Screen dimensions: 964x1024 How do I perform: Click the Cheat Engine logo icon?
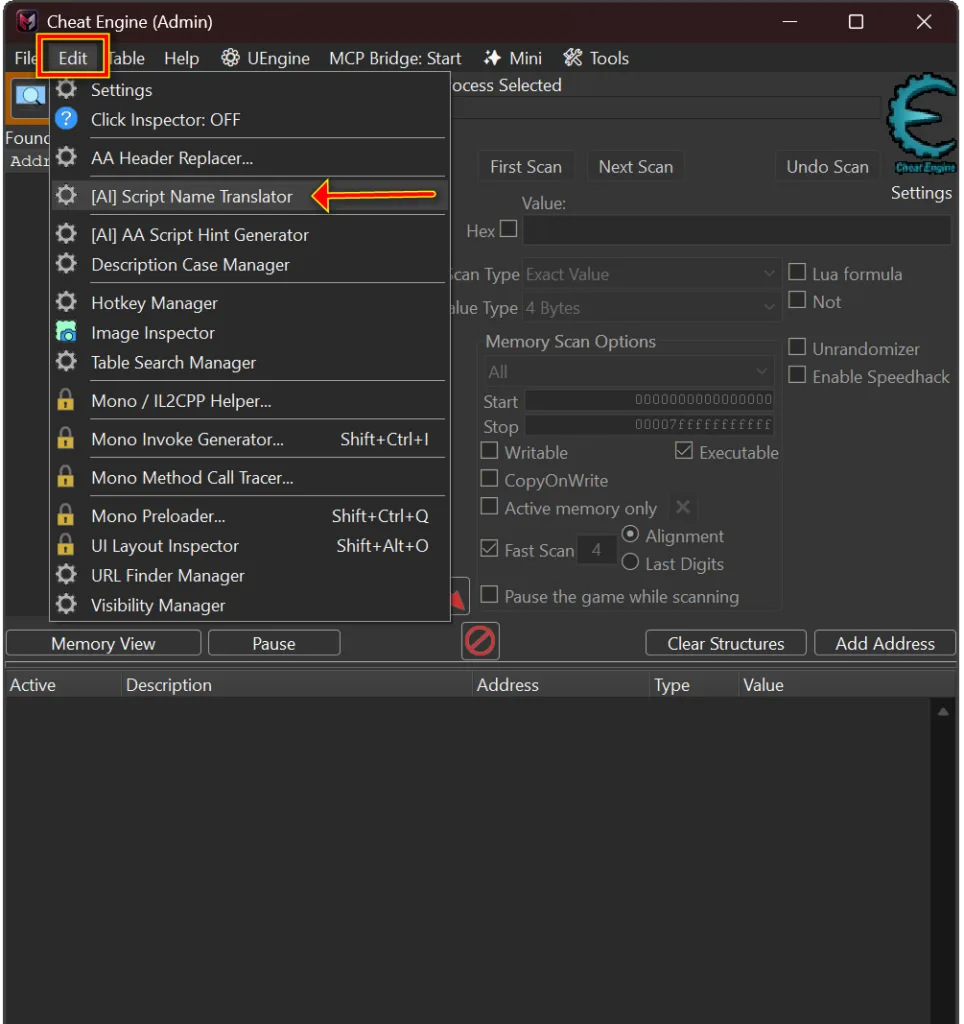click(922, 125)
